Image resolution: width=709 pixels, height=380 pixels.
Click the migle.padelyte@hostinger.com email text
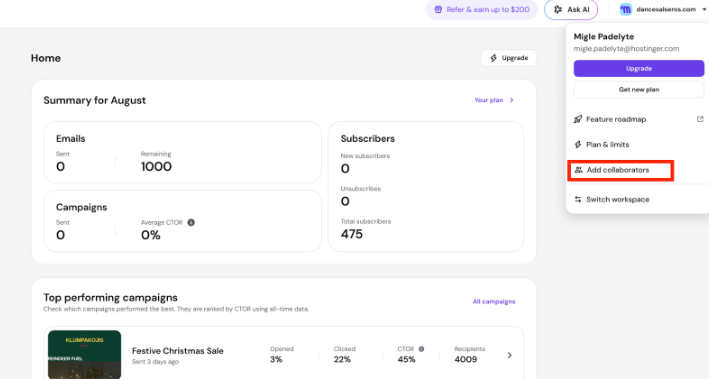click(x=626, y=48)
